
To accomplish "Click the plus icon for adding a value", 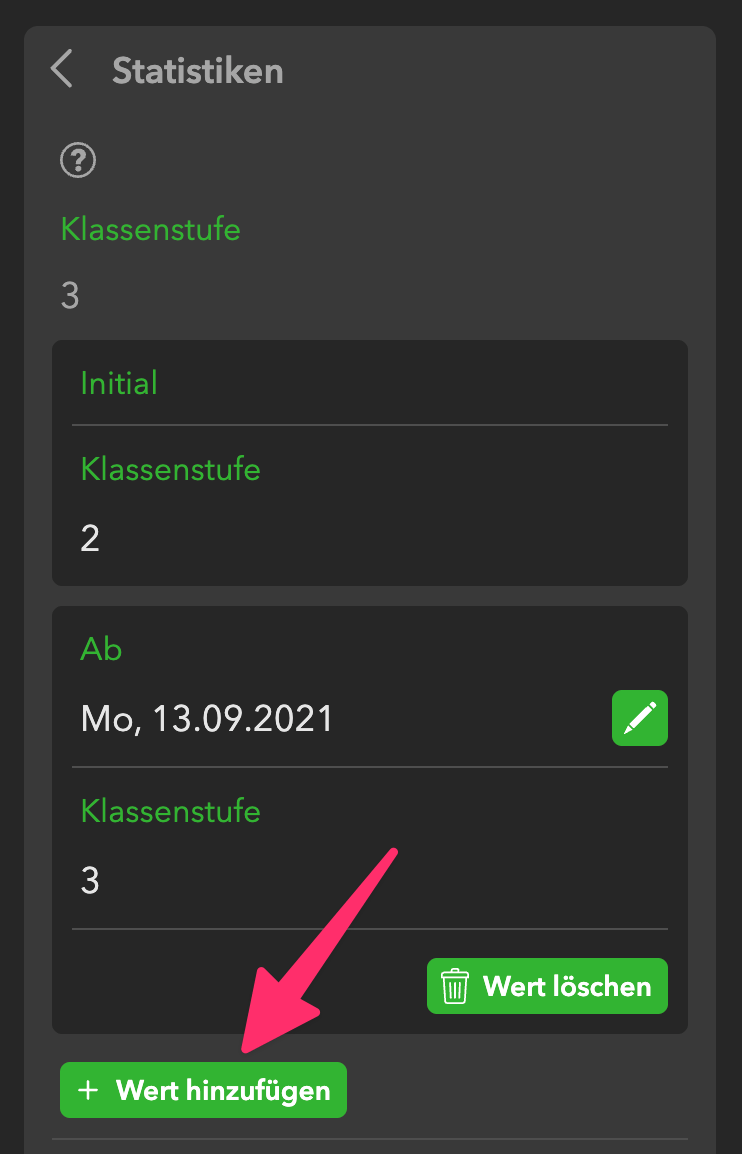I will tap(88, 1090).
